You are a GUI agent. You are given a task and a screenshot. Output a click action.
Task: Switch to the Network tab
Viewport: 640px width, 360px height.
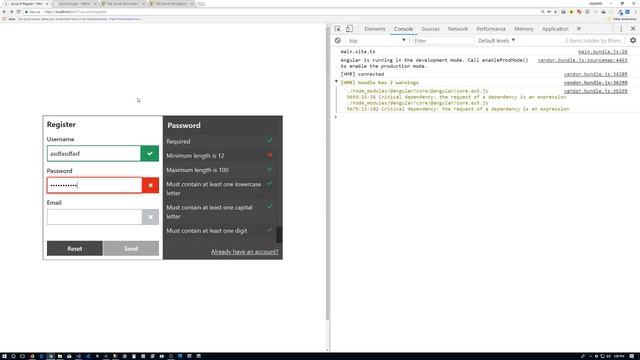pyautogui.click(x=458, y=29)
